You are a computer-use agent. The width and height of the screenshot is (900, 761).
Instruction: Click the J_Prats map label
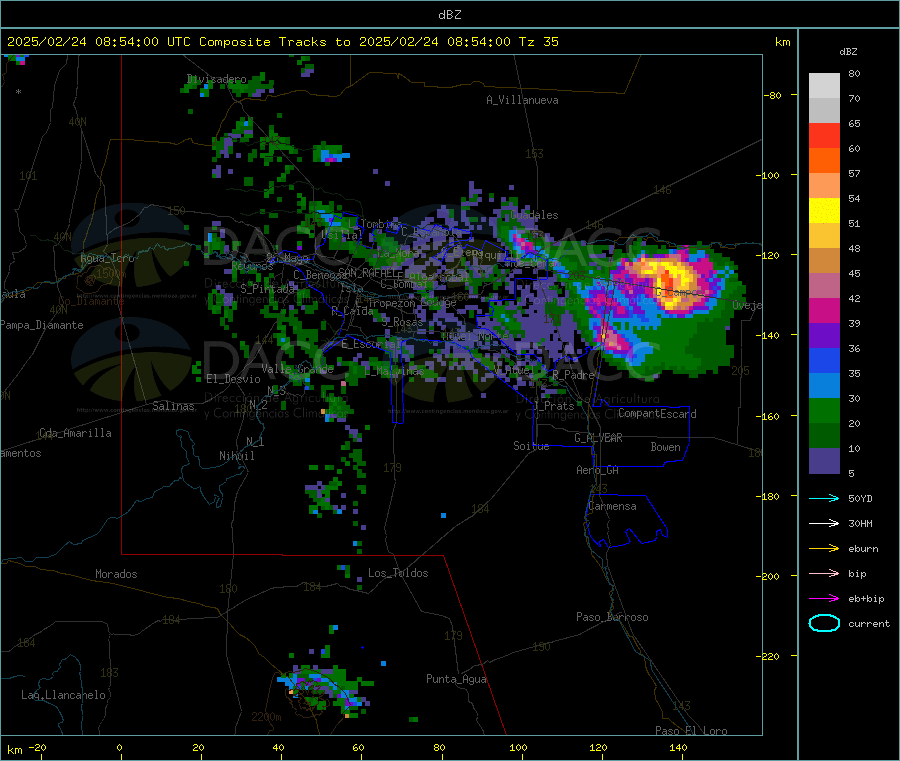click(x=553, y=406)
